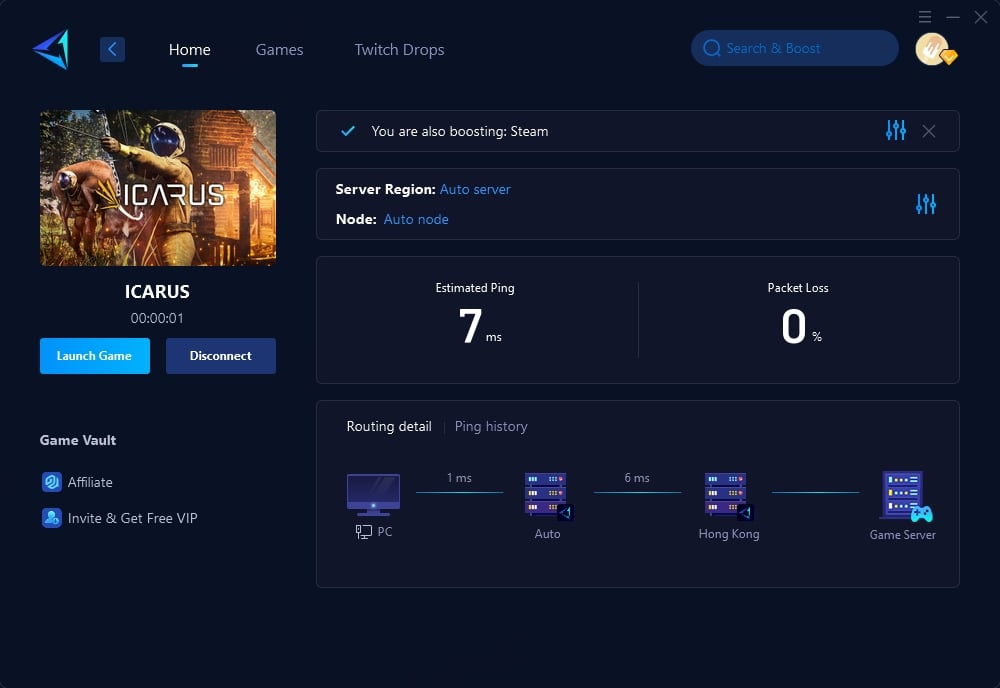Close the application window
Image resolution: width=1000 pixels, height=688 pixels.
[981, 17]
